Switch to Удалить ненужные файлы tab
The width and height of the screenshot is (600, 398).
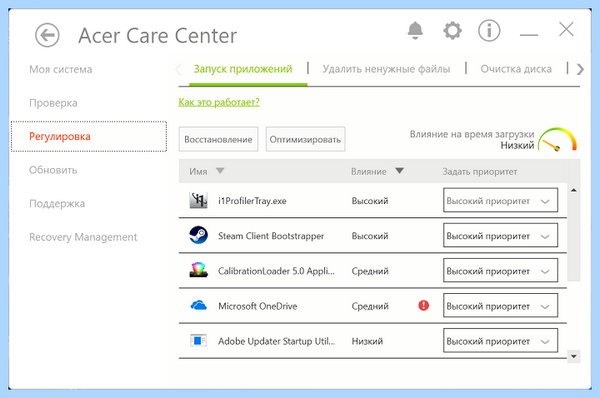coord(386,69)
